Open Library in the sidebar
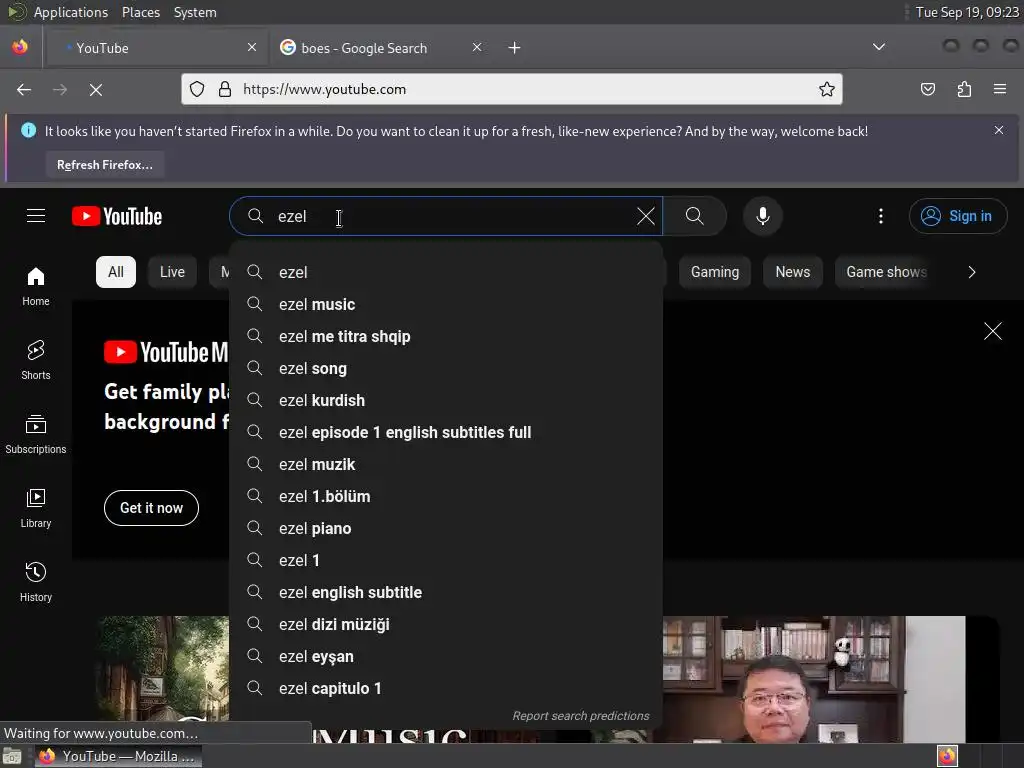 [x=36, y=508]
